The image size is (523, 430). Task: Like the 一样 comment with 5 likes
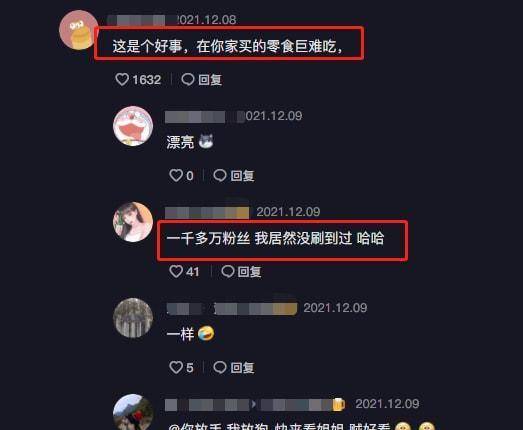176,368
